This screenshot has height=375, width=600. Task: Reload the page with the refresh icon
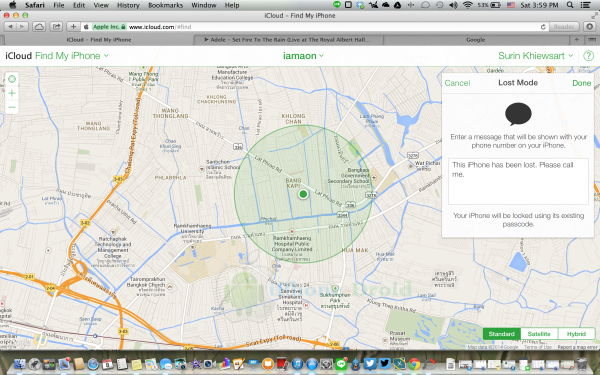tap(543, 27)
